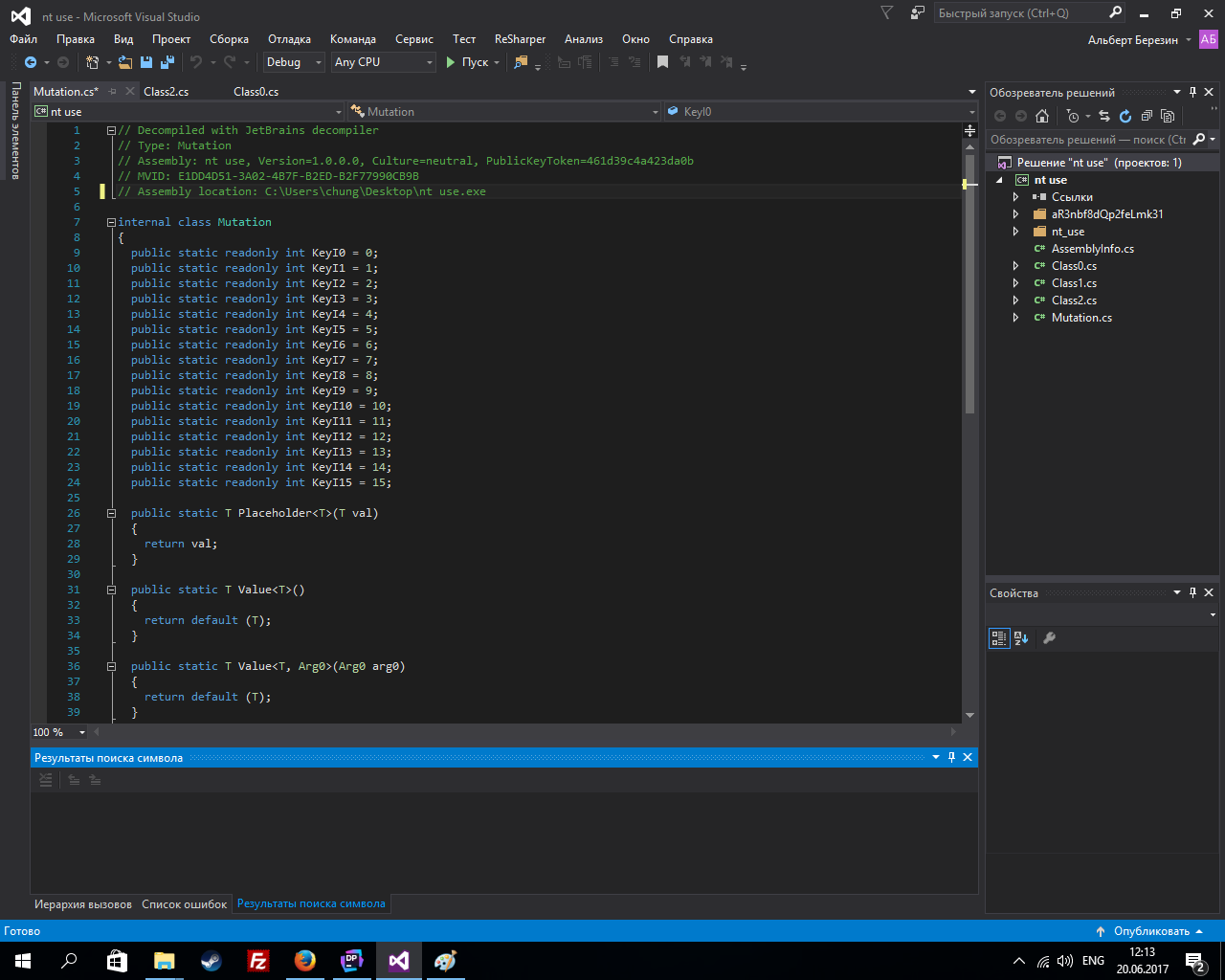
Task: Refresh the Solution Explorer tree
Action: [x=1125, y=116]
